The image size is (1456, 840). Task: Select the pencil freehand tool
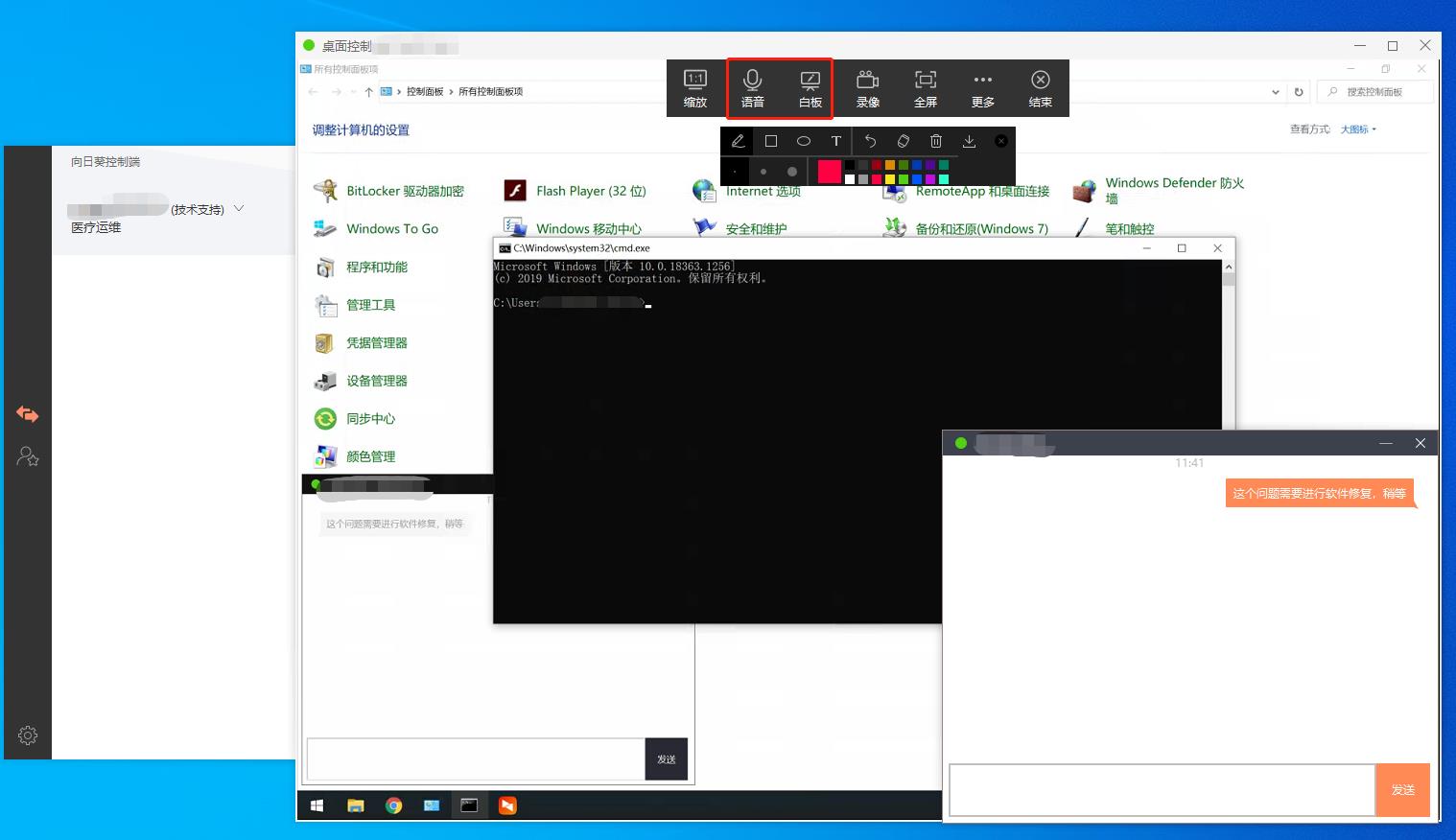[738, 141]
